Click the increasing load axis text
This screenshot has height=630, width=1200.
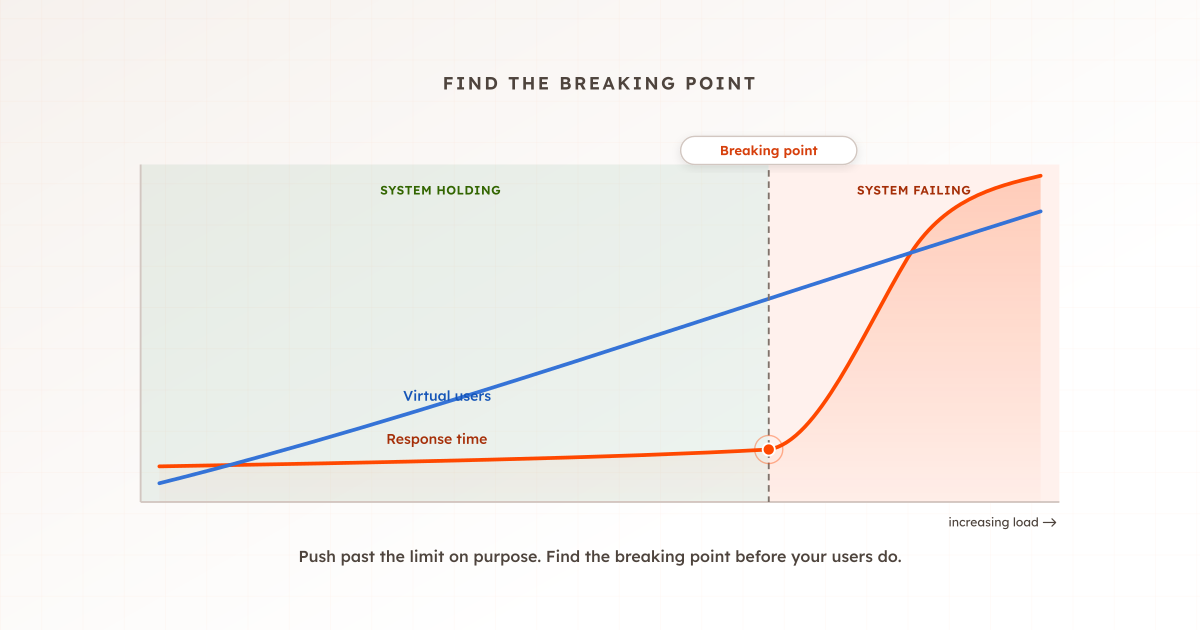pyautogui.click(x=994, y=522)
